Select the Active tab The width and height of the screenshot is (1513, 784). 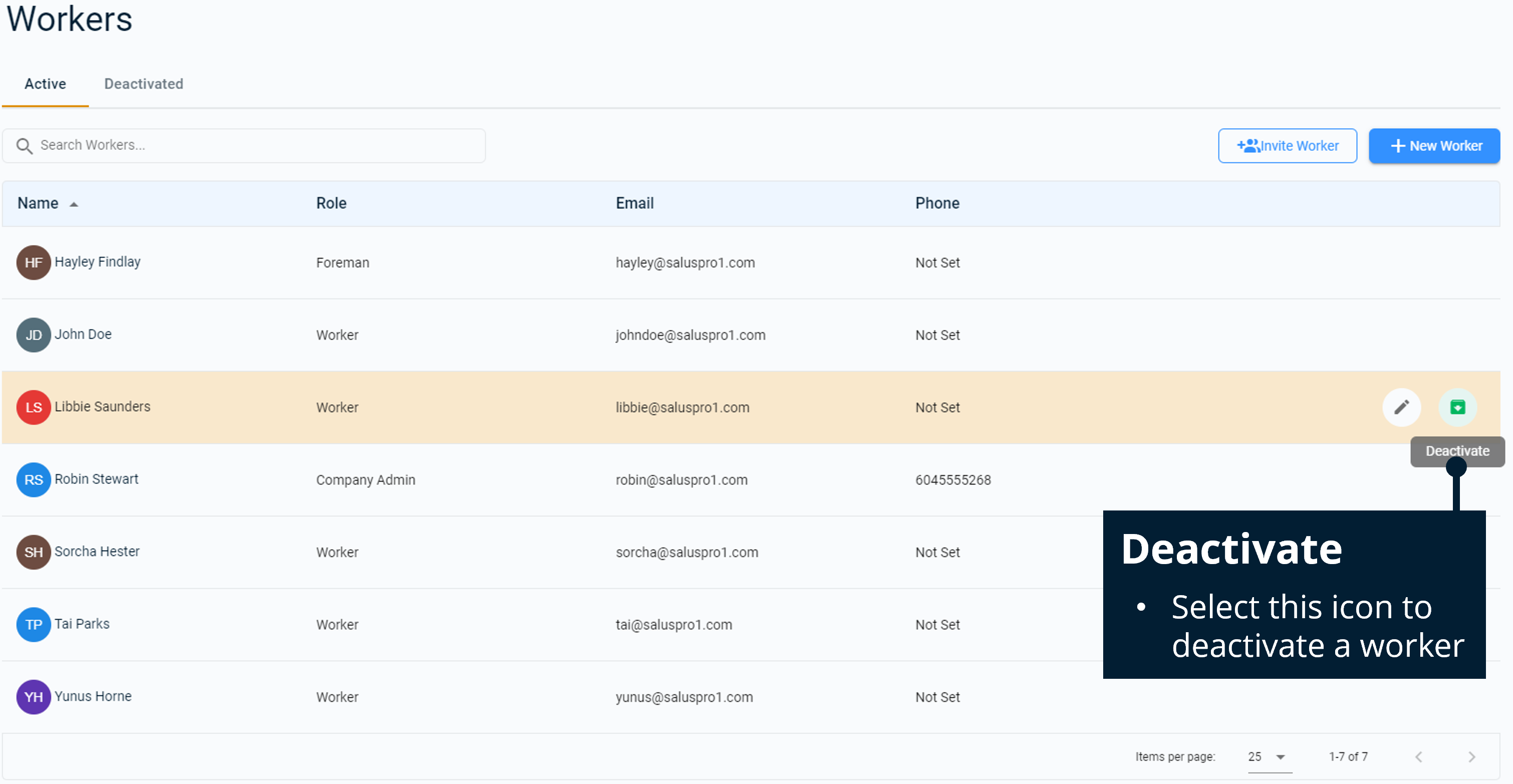pyautogui.click(x=45, y=84)
